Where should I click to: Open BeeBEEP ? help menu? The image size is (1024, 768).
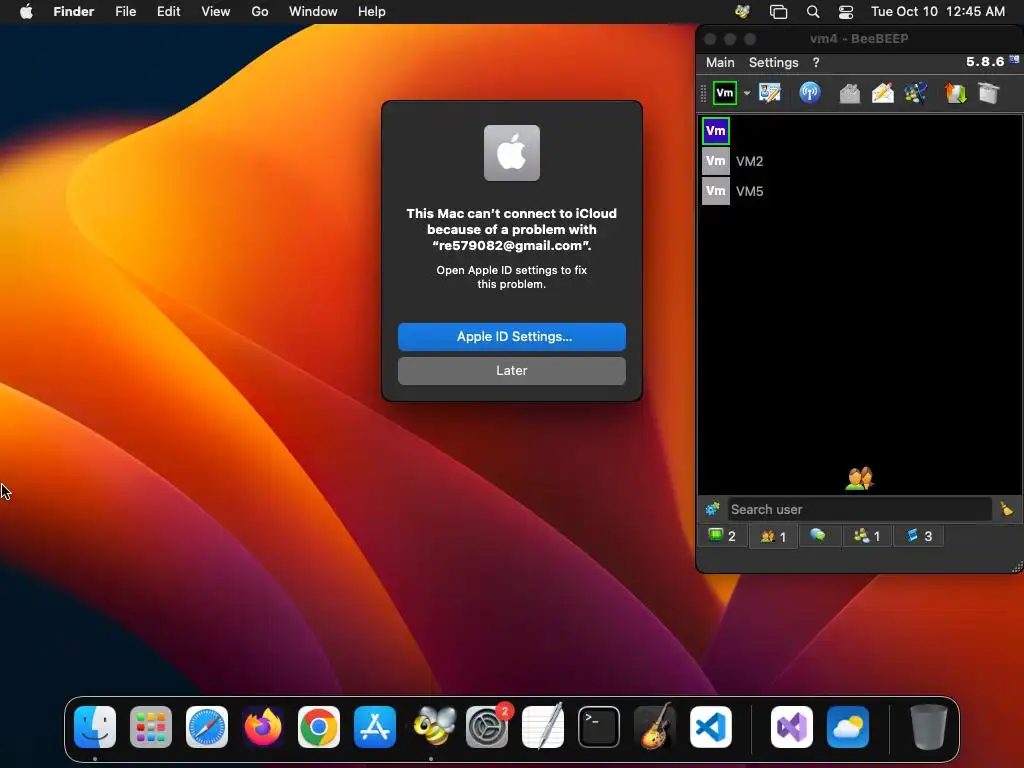816,63
